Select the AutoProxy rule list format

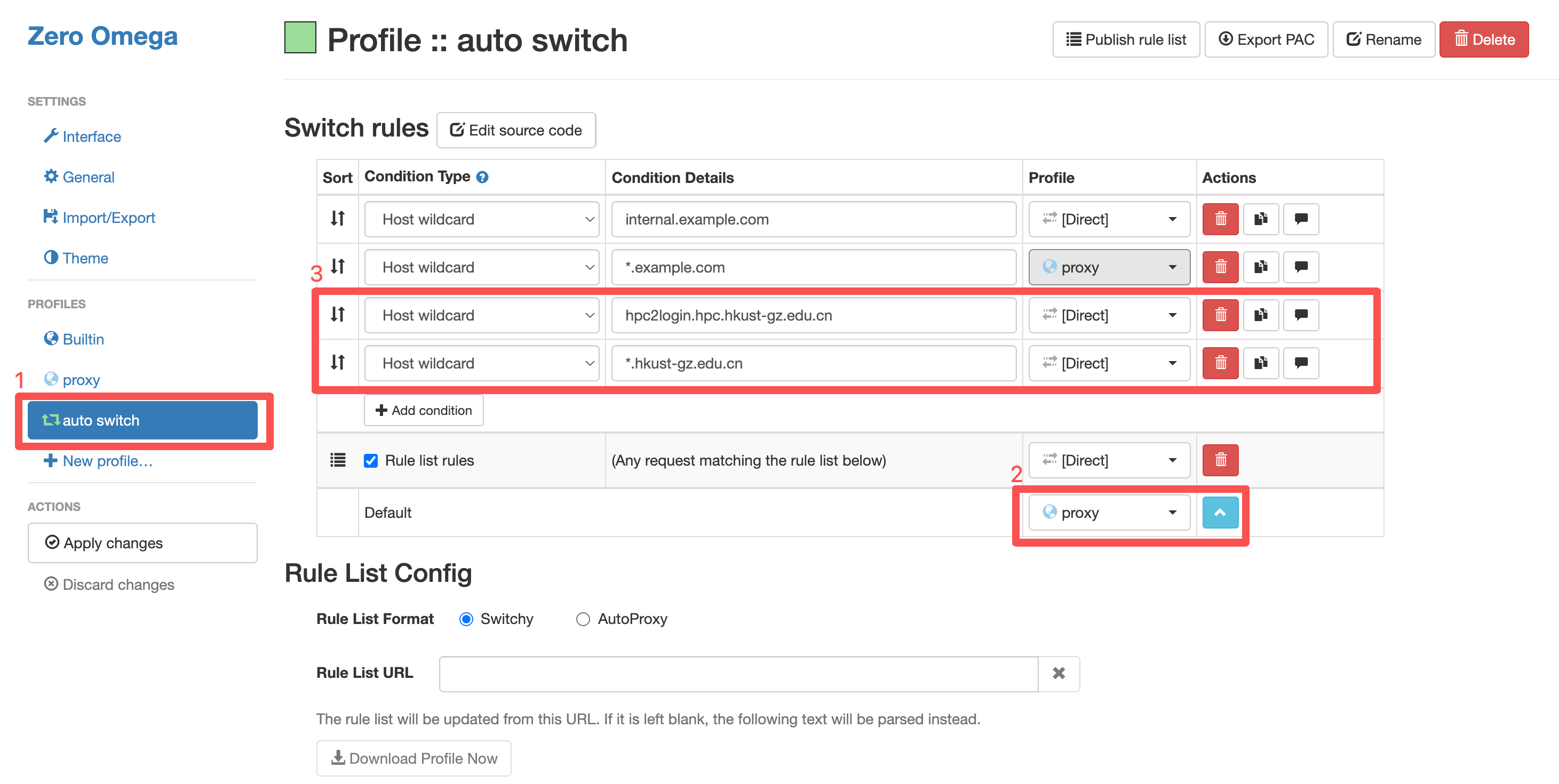pos(583,619)
